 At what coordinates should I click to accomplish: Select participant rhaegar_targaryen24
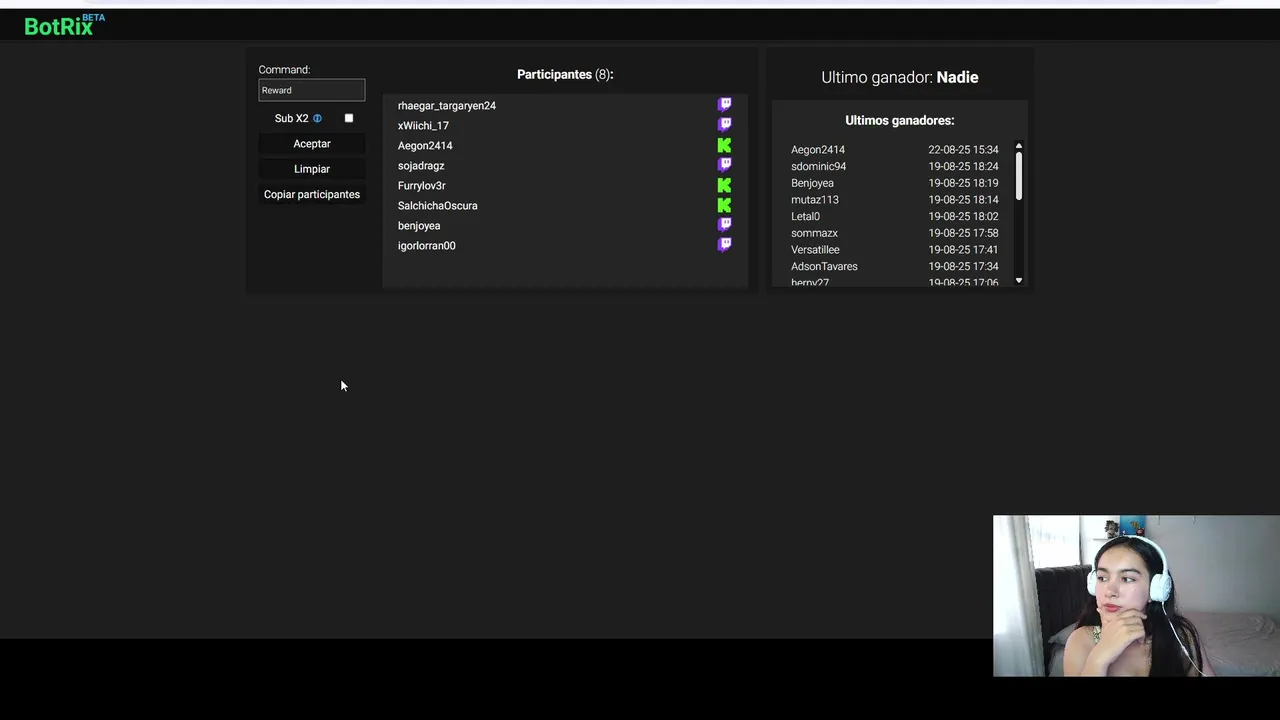[447, 105]
